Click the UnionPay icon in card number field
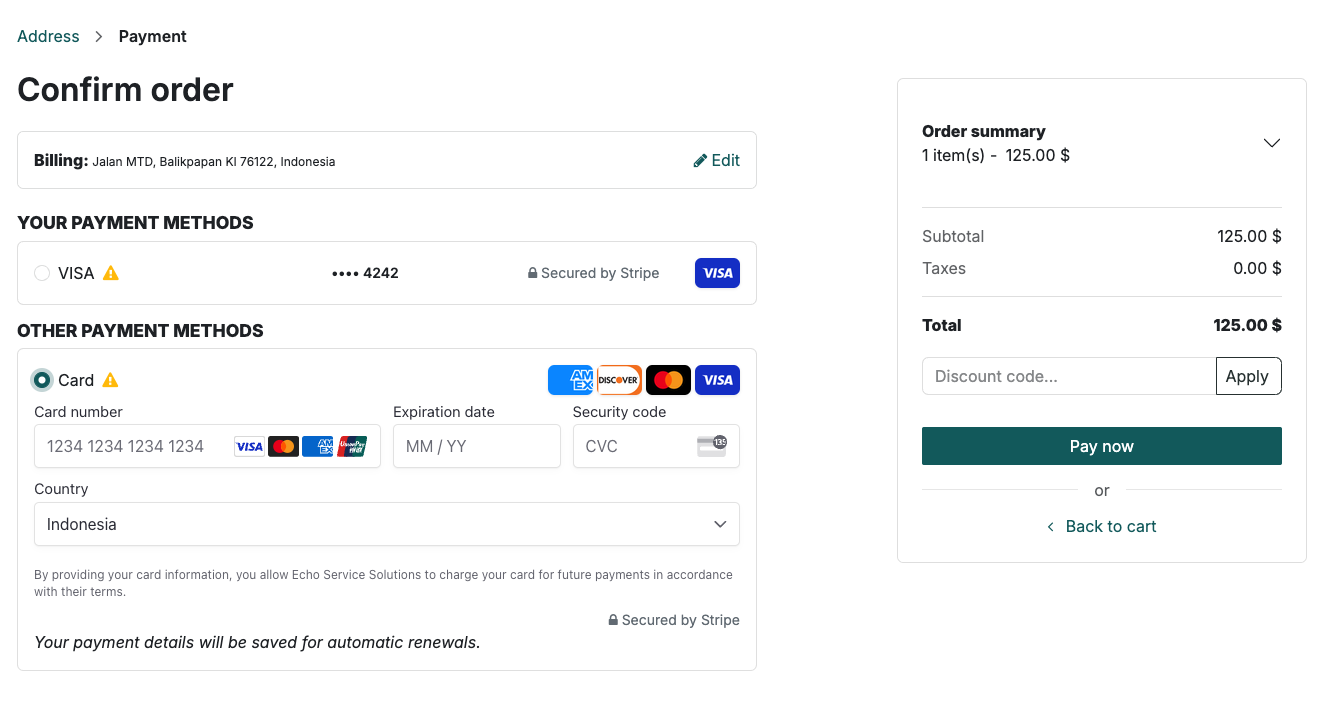1340x704 pixels. (352, 446)
